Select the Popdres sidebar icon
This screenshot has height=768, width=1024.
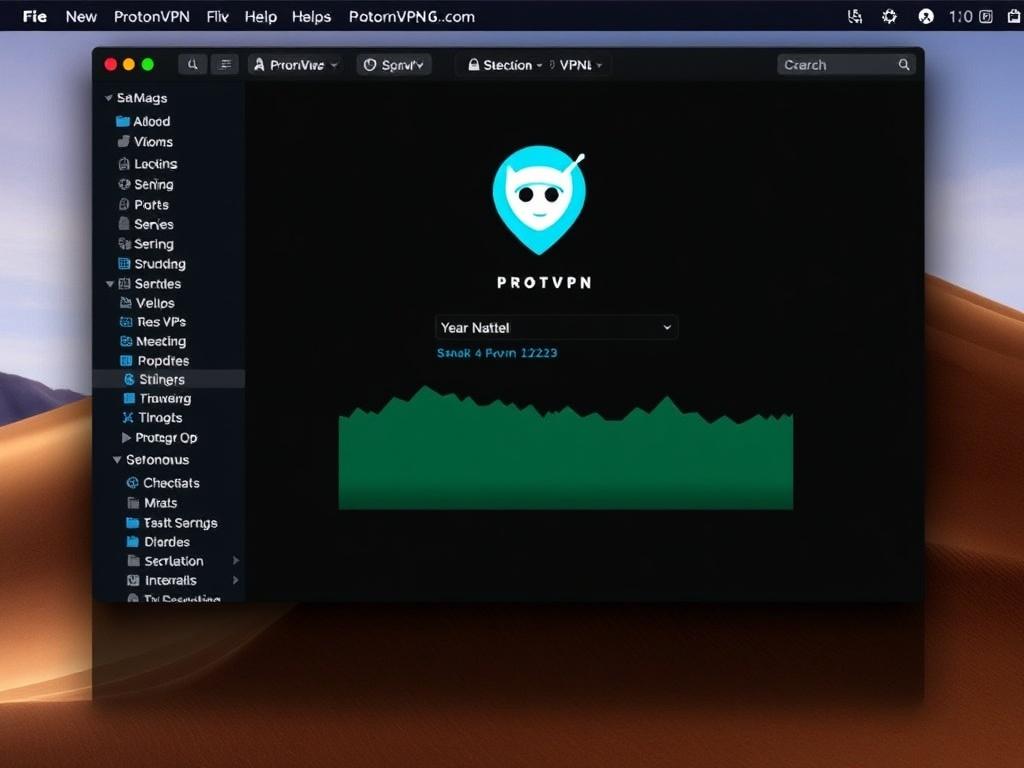[x=127, y=360]
